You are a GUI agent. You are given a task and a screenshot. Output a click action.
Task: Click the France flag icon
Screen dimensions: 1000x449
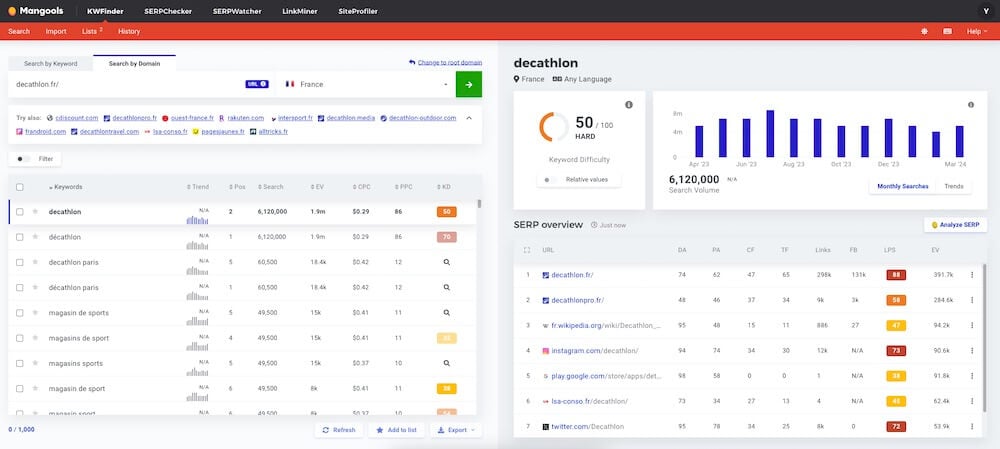290,84
